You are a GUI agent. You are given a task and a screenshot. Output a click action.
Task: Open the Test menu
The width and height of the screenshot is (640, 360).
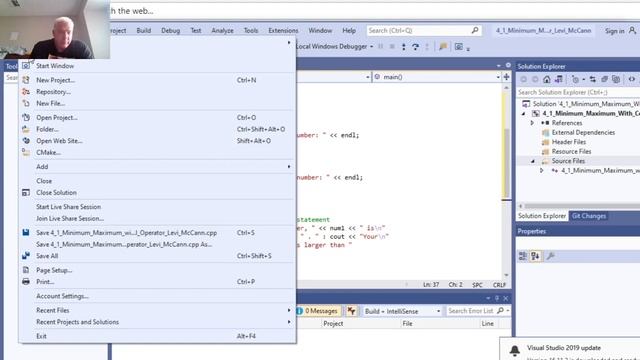point(196,31)
